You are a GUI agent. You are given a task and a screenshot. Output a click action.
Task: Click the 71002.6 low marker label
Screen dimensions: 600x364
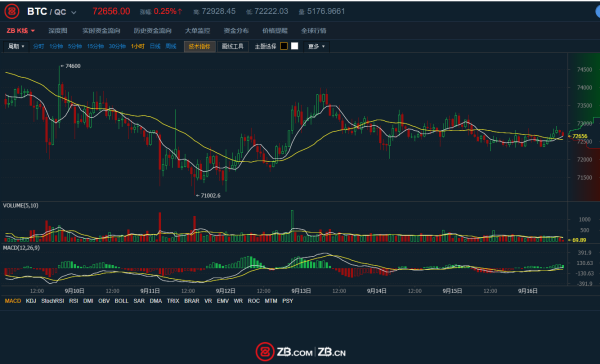click(x=210, y=196)
